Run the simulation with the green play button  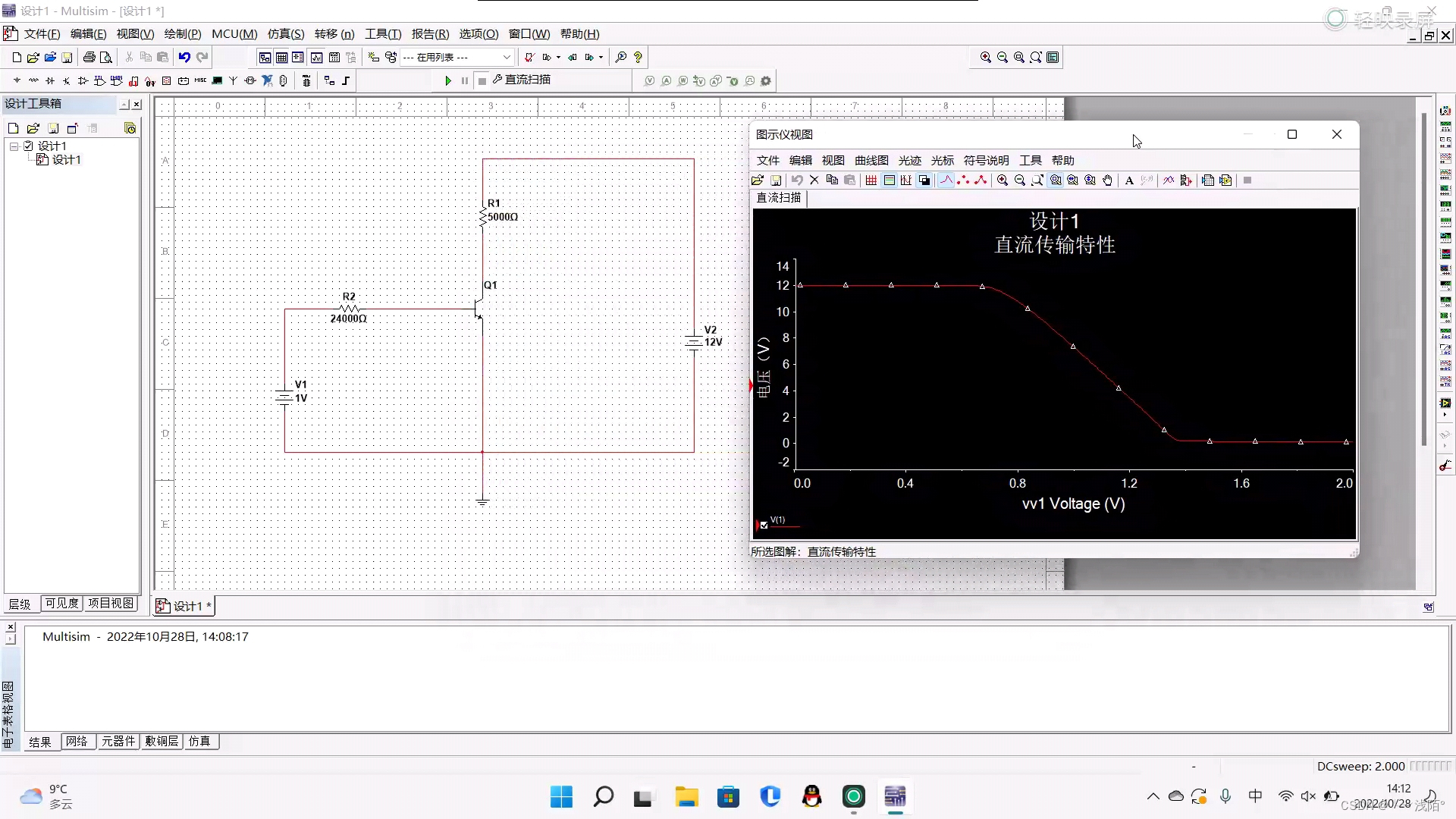click(x=448, y=80)
